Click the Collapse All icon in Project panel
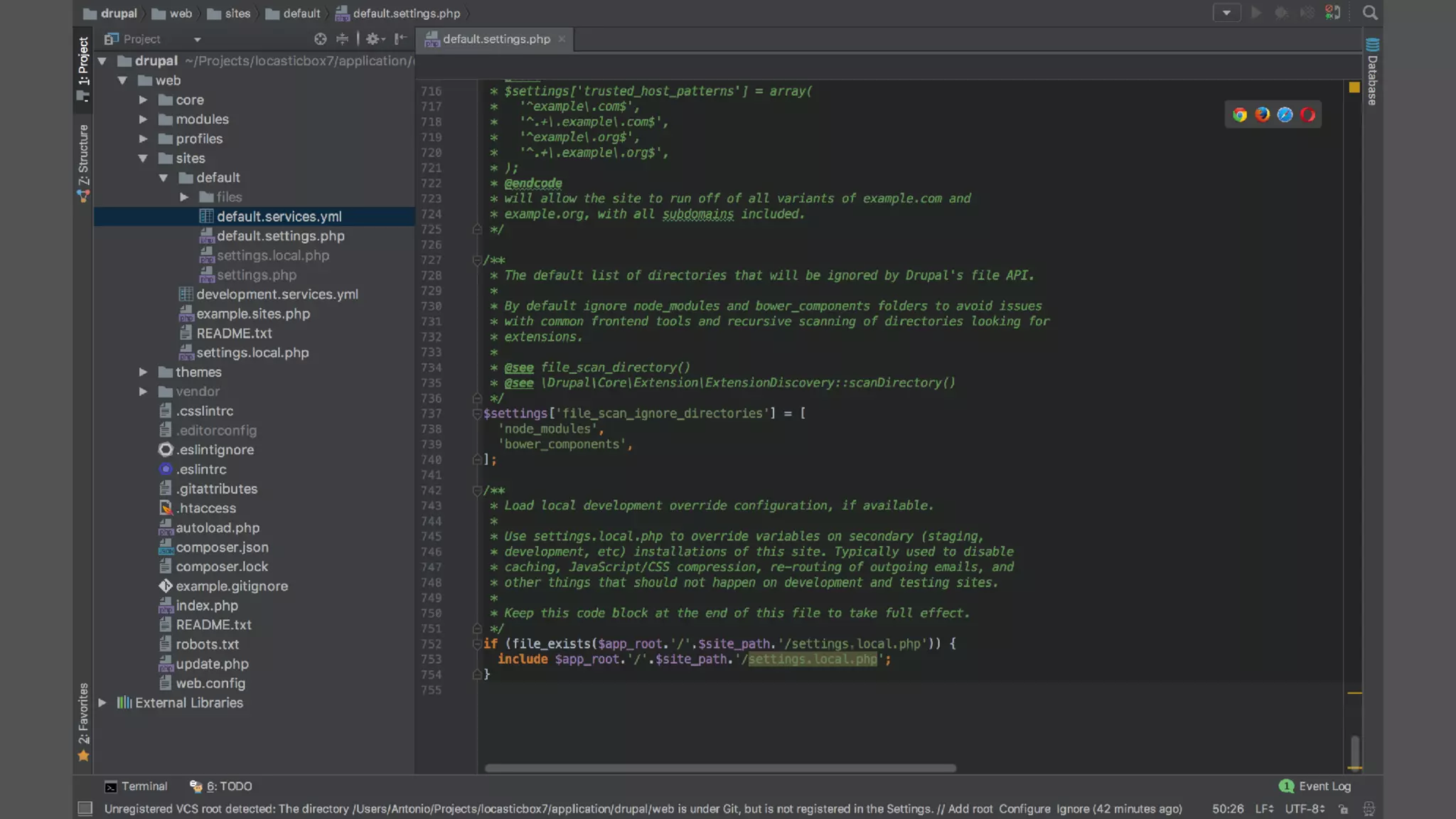The image size is (1456, 819). (342, 39)
